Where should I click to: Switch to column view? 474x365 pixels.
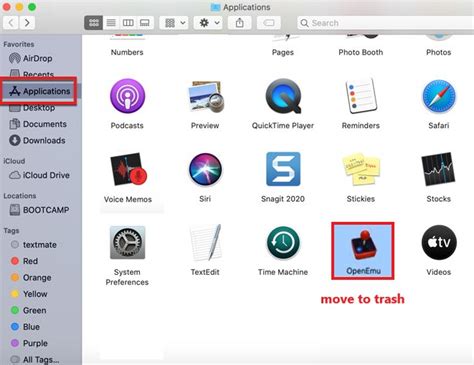[128, 23]
